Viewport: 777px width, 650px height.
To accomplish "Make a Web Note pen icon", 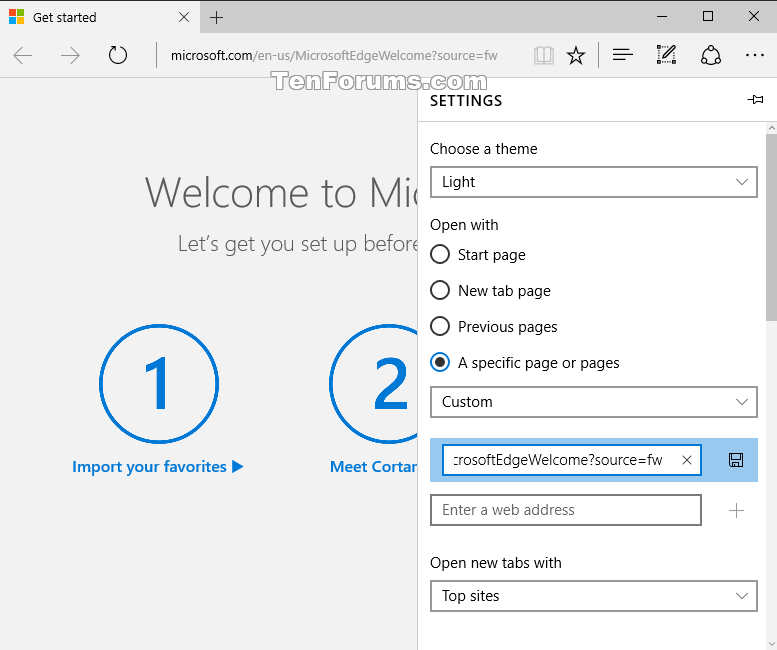I will tap(666, 54).
